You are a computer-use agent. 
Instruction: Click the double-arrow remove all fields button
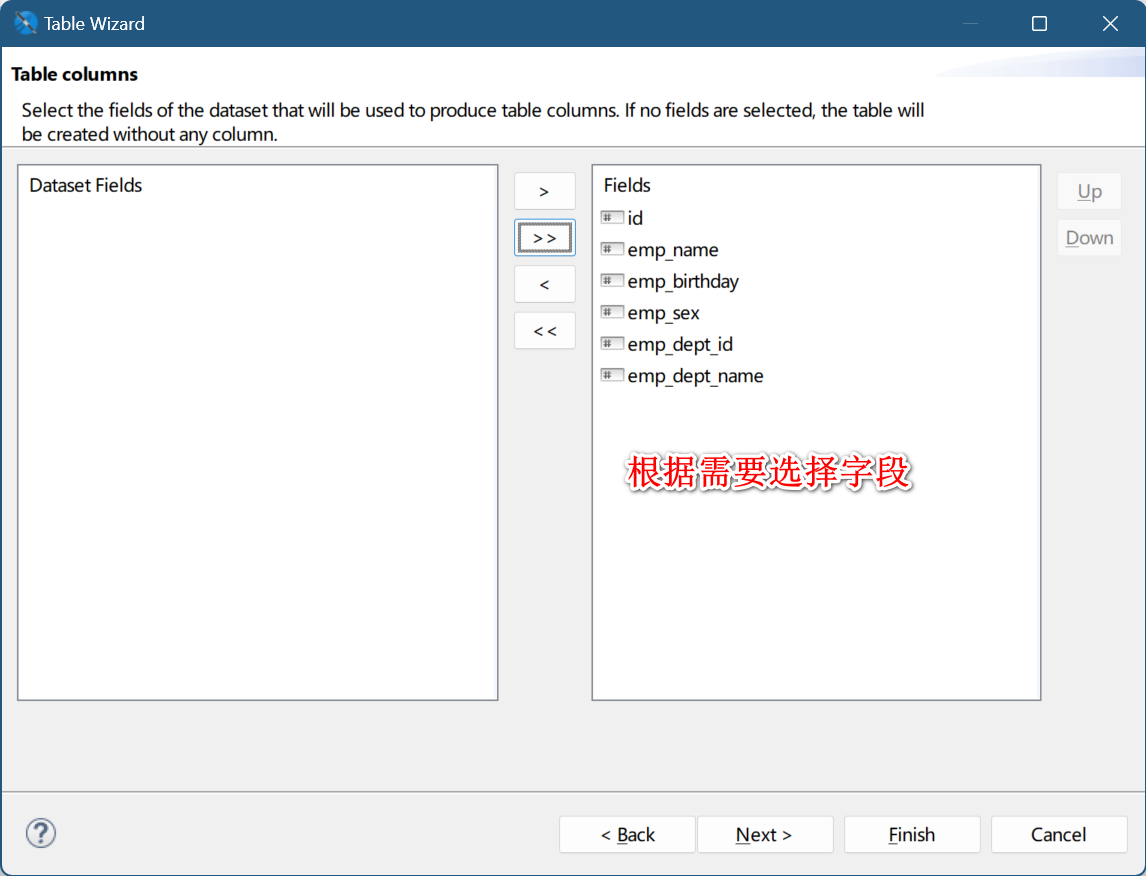click(x=544, y=330)
